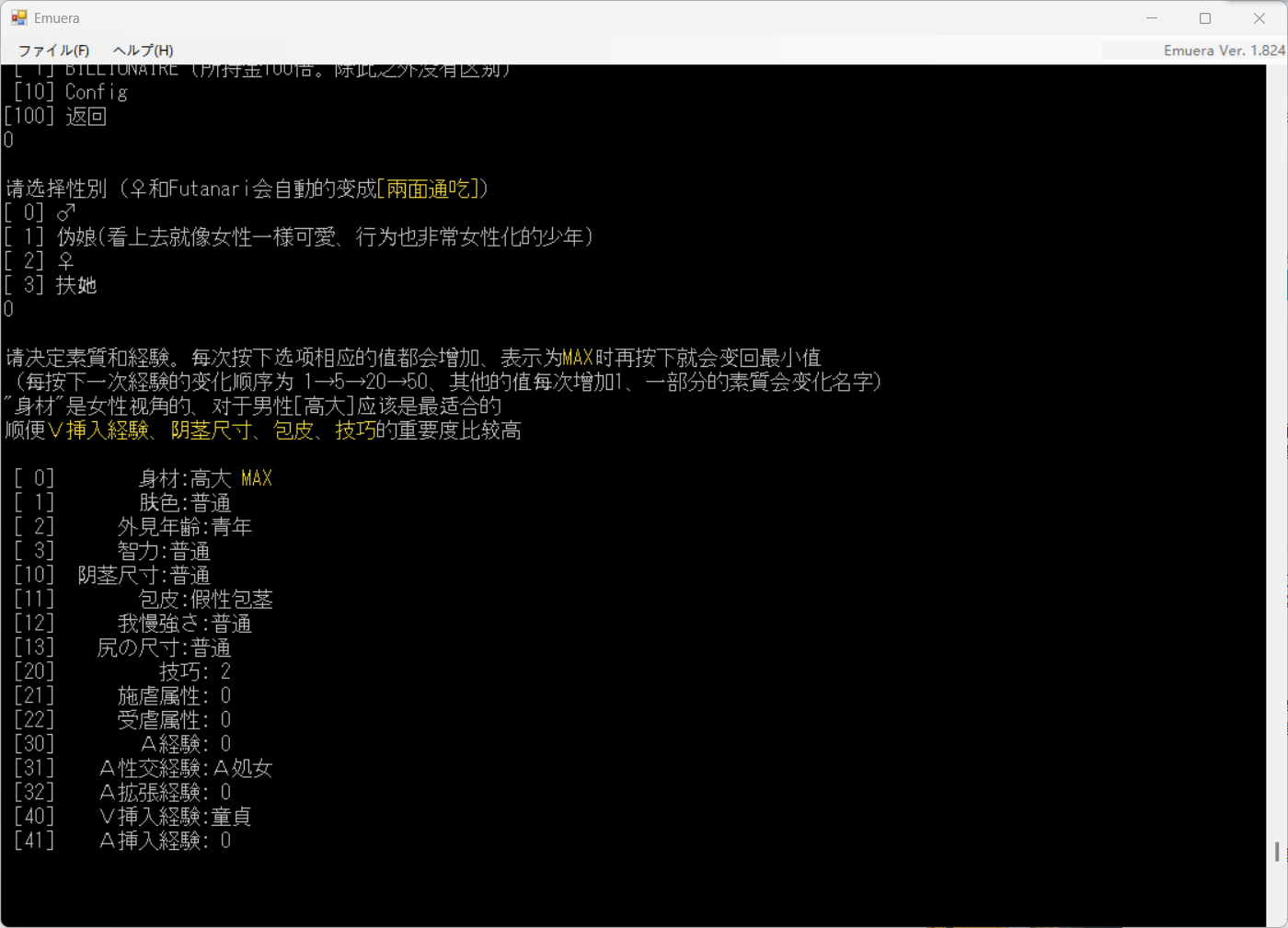
Task: Adjust option [3] 智力:普通
Action: (x=112, y=551)
